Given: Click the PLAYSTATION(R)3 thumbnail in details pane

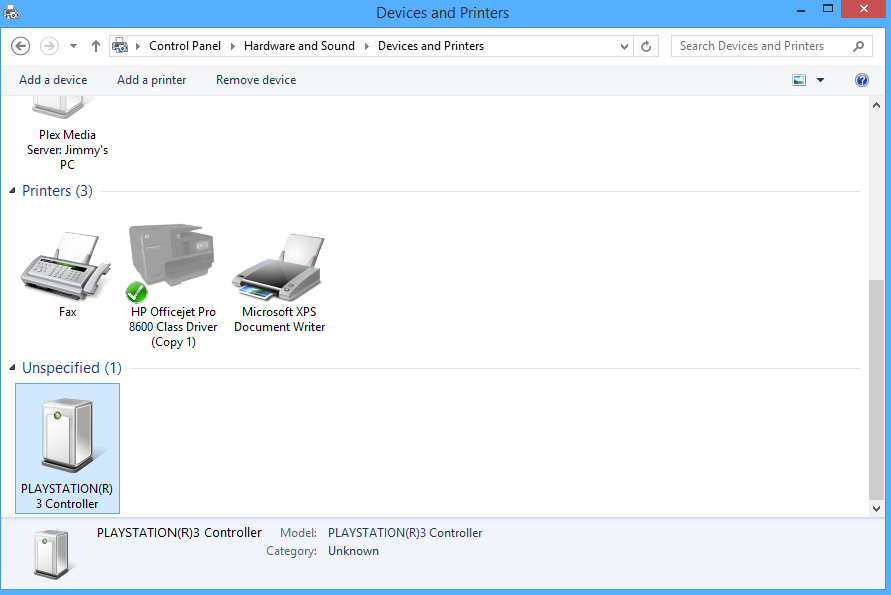Looking at the screenshot, I should (48, 553).
